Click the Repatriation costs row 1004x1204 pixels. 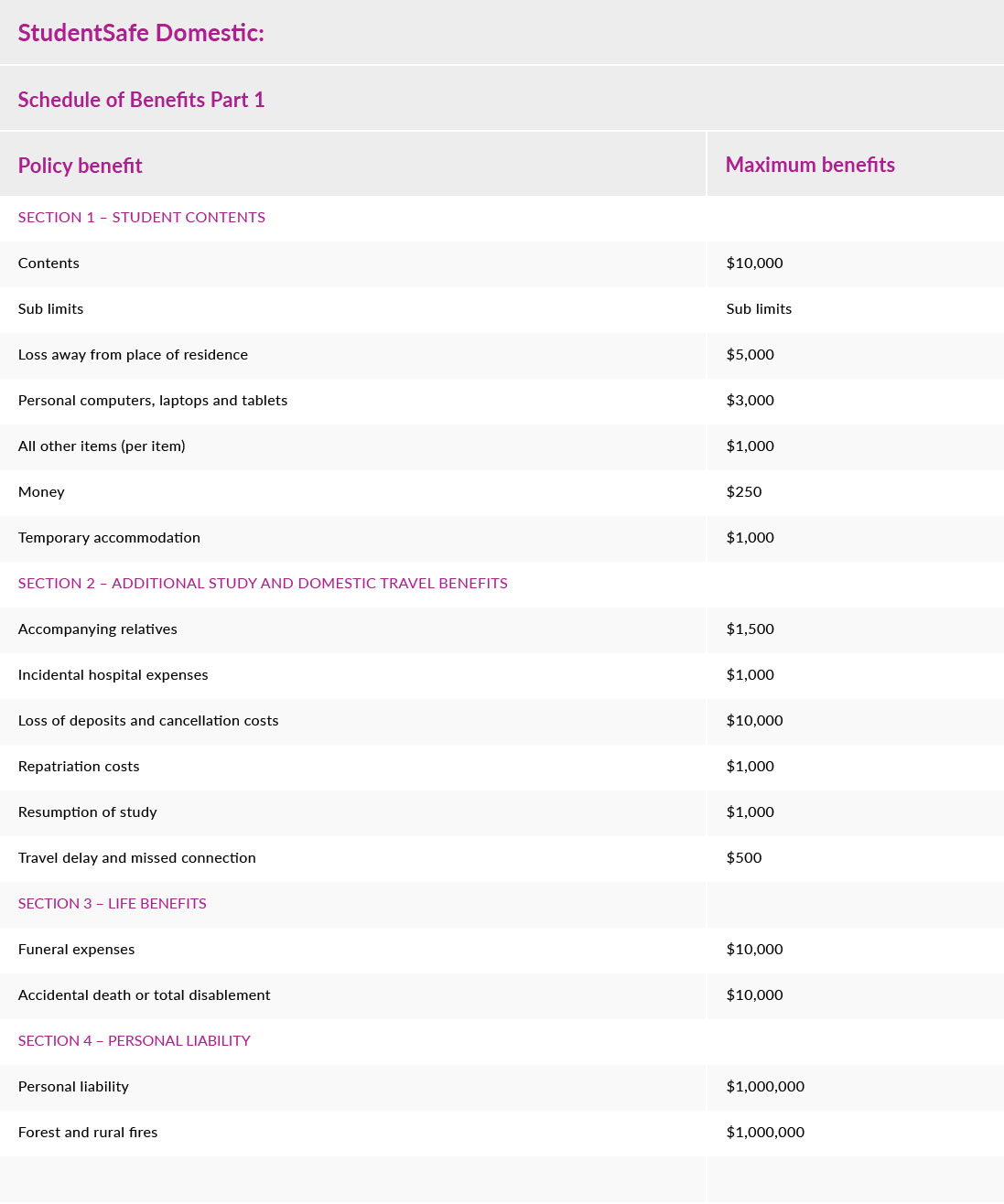pos(79,767)
